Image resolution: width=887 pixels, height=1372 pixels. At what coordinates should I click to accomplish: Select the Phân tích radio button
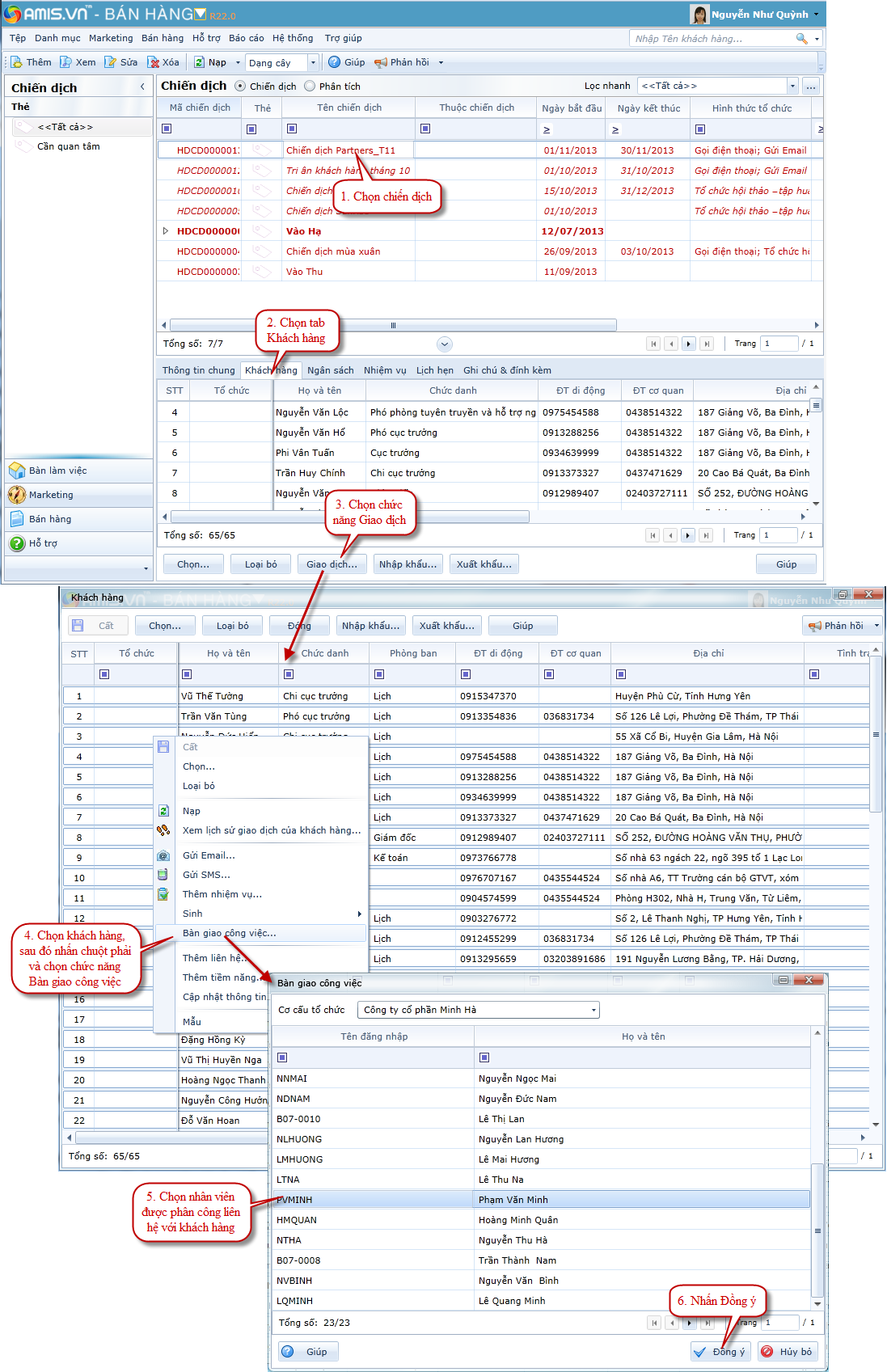click(310, 87)
